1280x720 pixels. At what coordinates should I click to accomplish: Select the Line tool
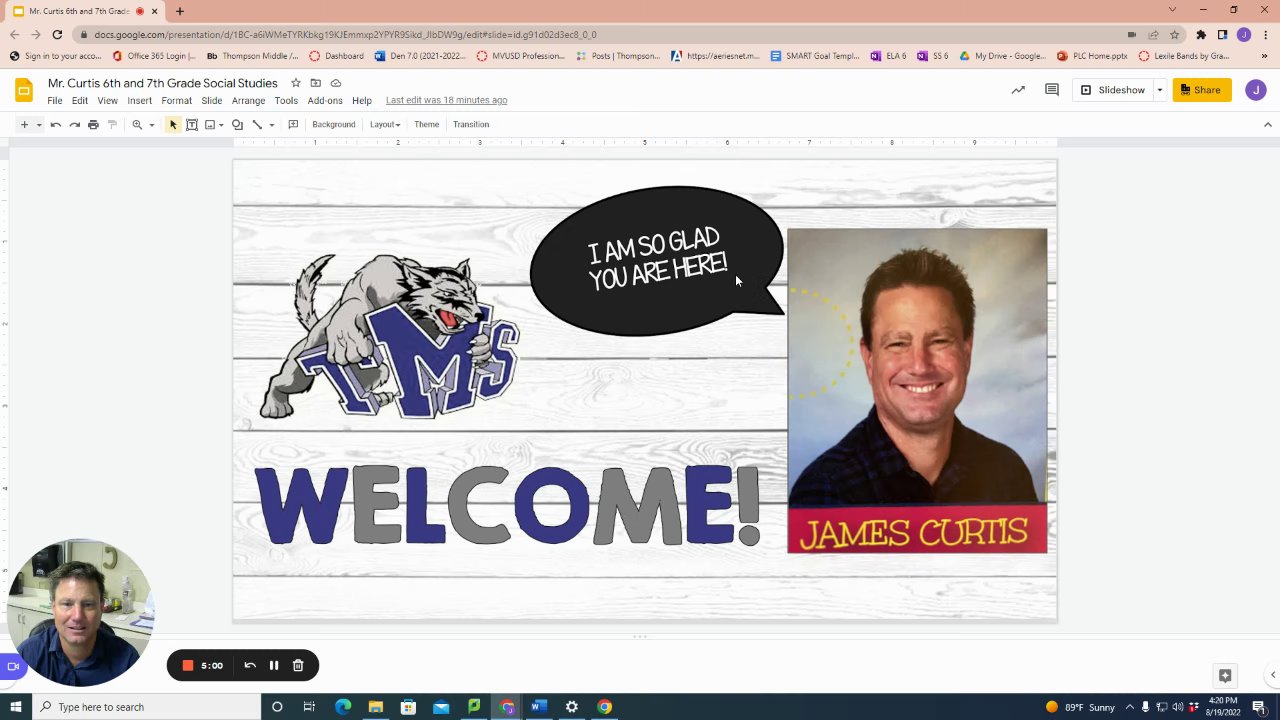coord(257,125)
